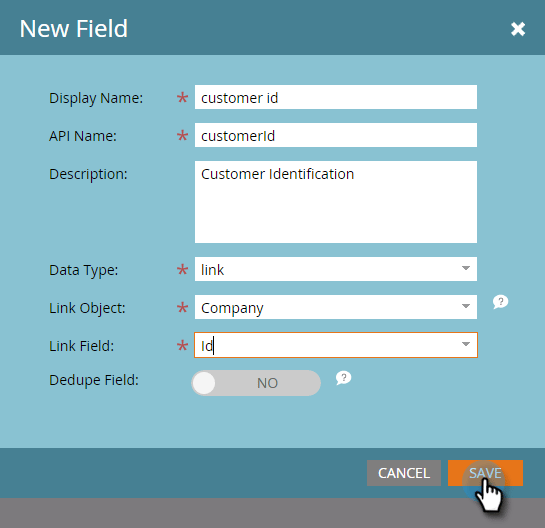
Task: Focus the Display Name input containing 'customer id'
Action: (x=336, y=97)
